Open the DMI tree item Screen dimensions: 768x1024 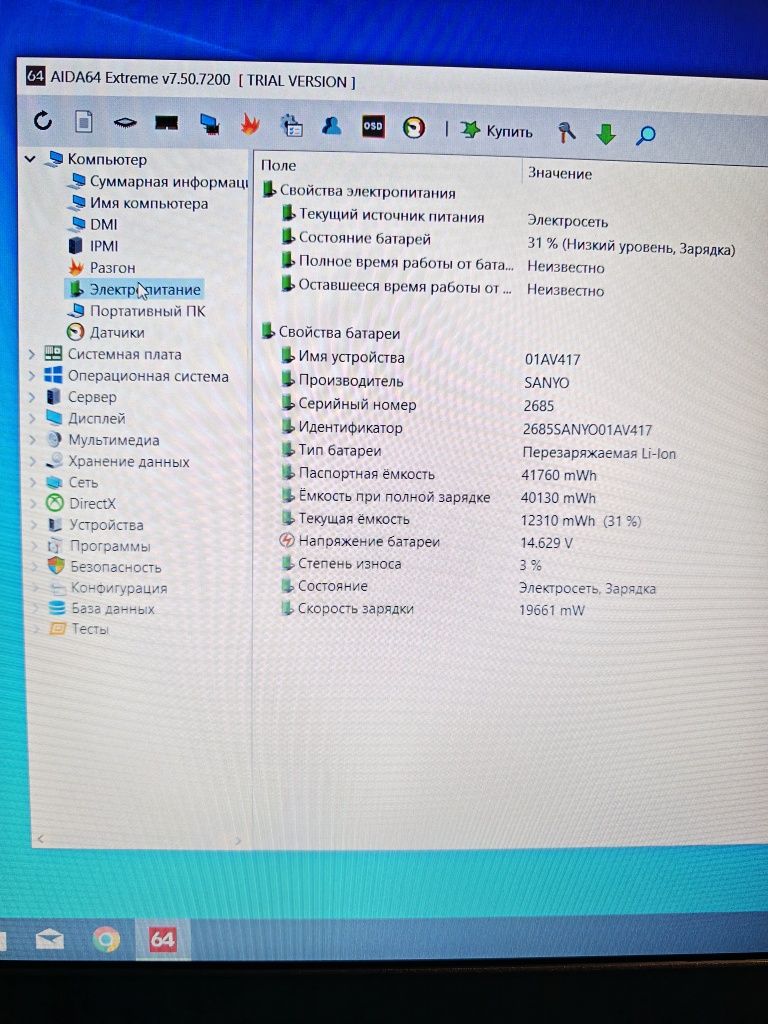tap(94, 224)
